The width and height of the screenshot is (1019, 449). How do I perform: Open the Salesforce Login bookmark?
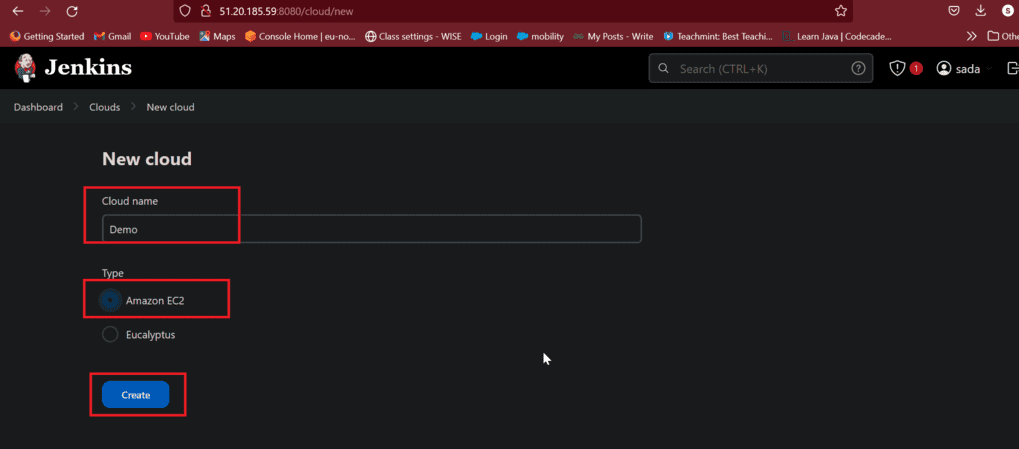(489, 36)
